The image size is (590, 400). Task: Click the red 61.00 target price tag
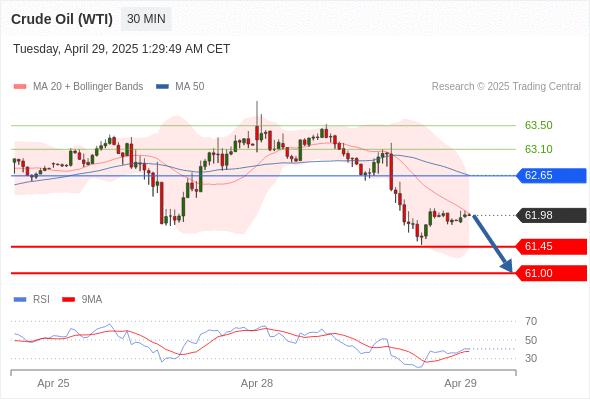click(x=551, y=273)
